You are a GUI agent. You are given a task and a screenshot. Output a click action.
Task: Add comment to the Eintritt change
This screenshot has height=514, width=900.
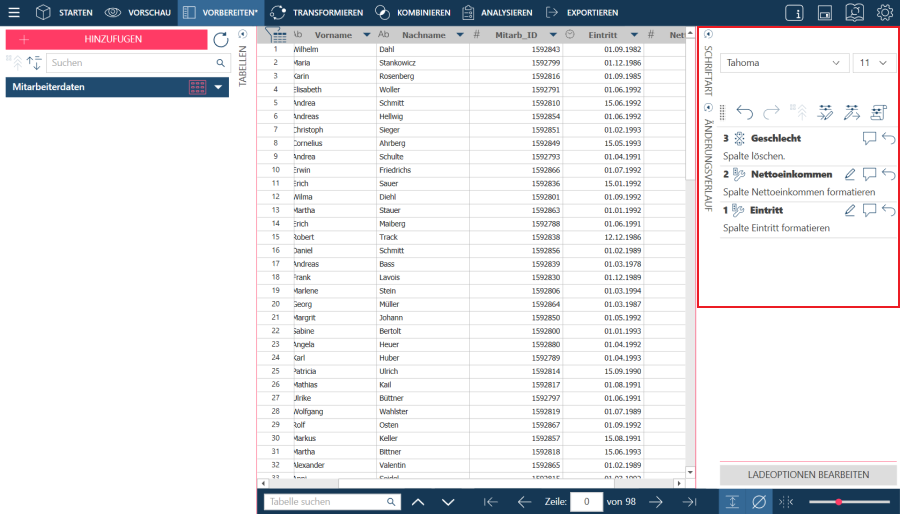870,211
